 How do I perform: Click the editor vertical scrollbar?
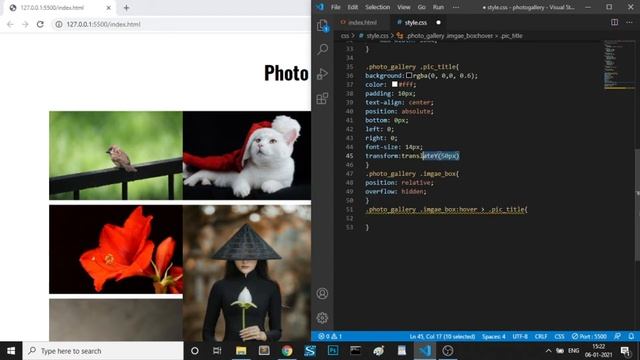click(x=638, y=204)
